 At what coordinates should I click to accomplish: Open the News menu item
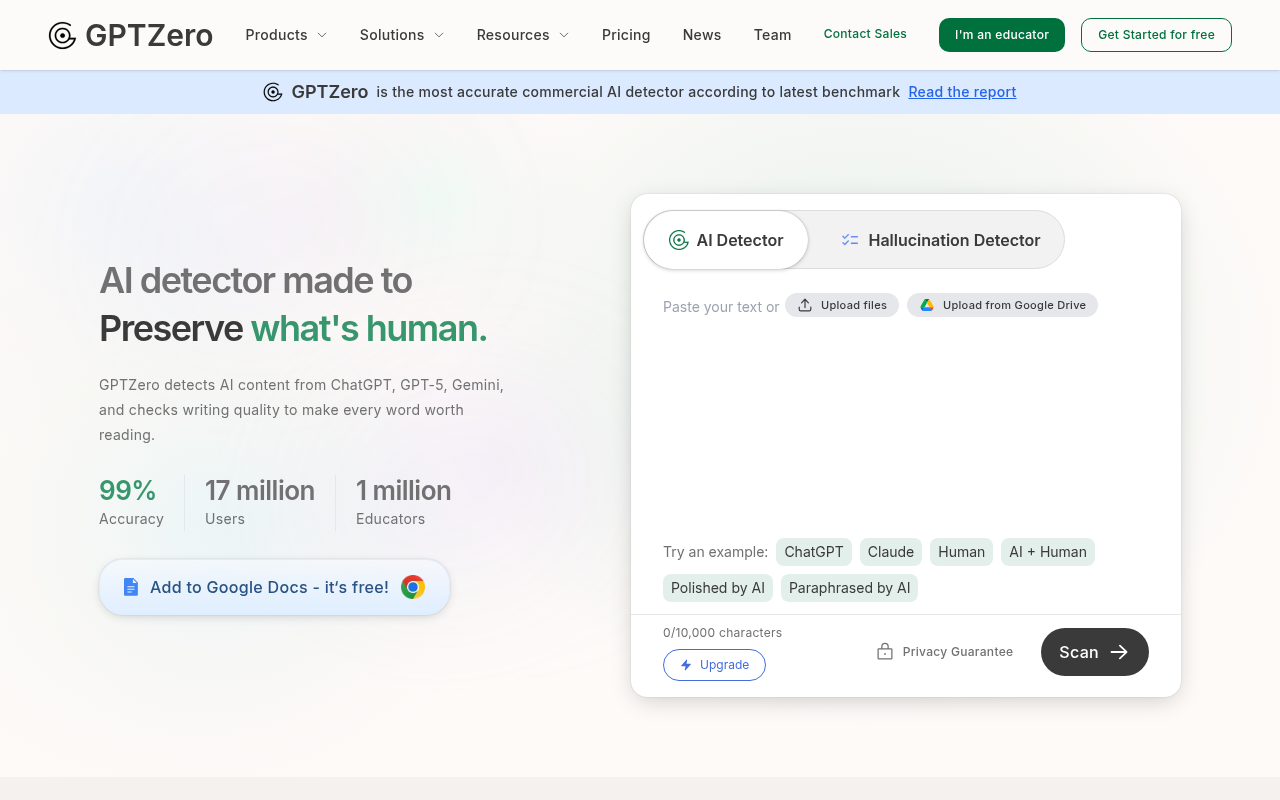(702, 35)
